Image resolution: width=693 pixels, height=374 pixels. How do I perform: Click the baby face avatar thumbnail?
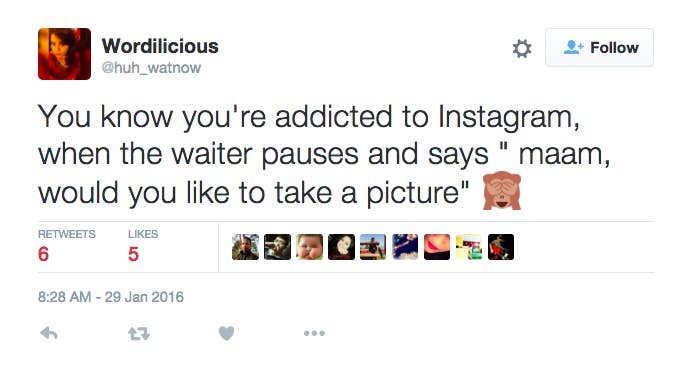point(309,247)
